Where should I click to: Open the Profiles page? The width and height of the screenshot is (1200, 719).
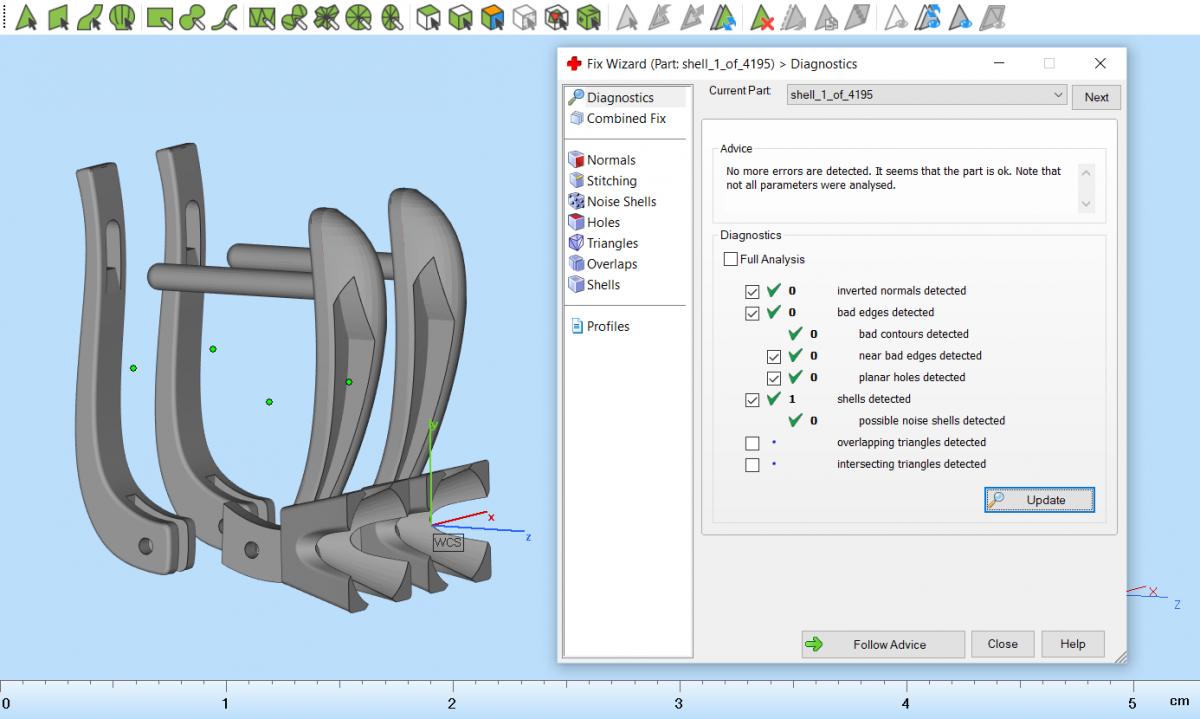coord(608,326)
